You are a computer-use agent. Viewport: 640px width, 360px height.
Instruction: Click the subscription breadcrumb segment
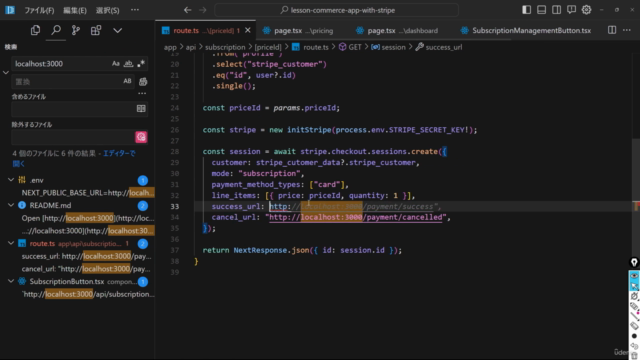(x=225, y=47)
